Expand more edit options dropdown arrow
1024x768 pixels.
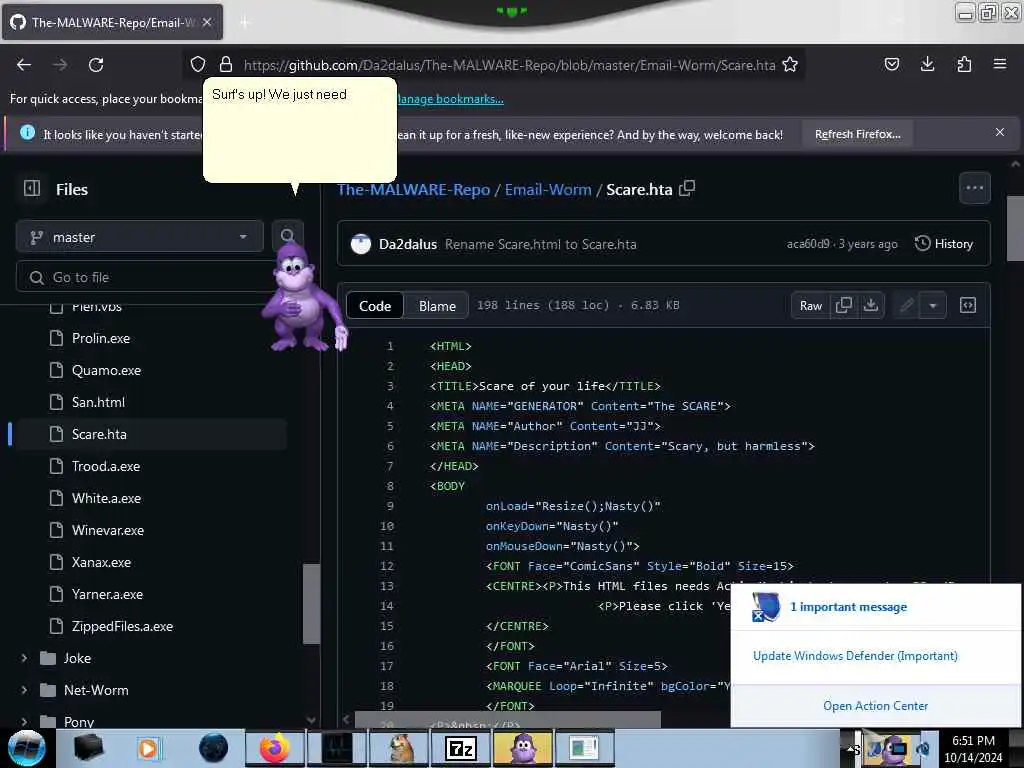933,305
